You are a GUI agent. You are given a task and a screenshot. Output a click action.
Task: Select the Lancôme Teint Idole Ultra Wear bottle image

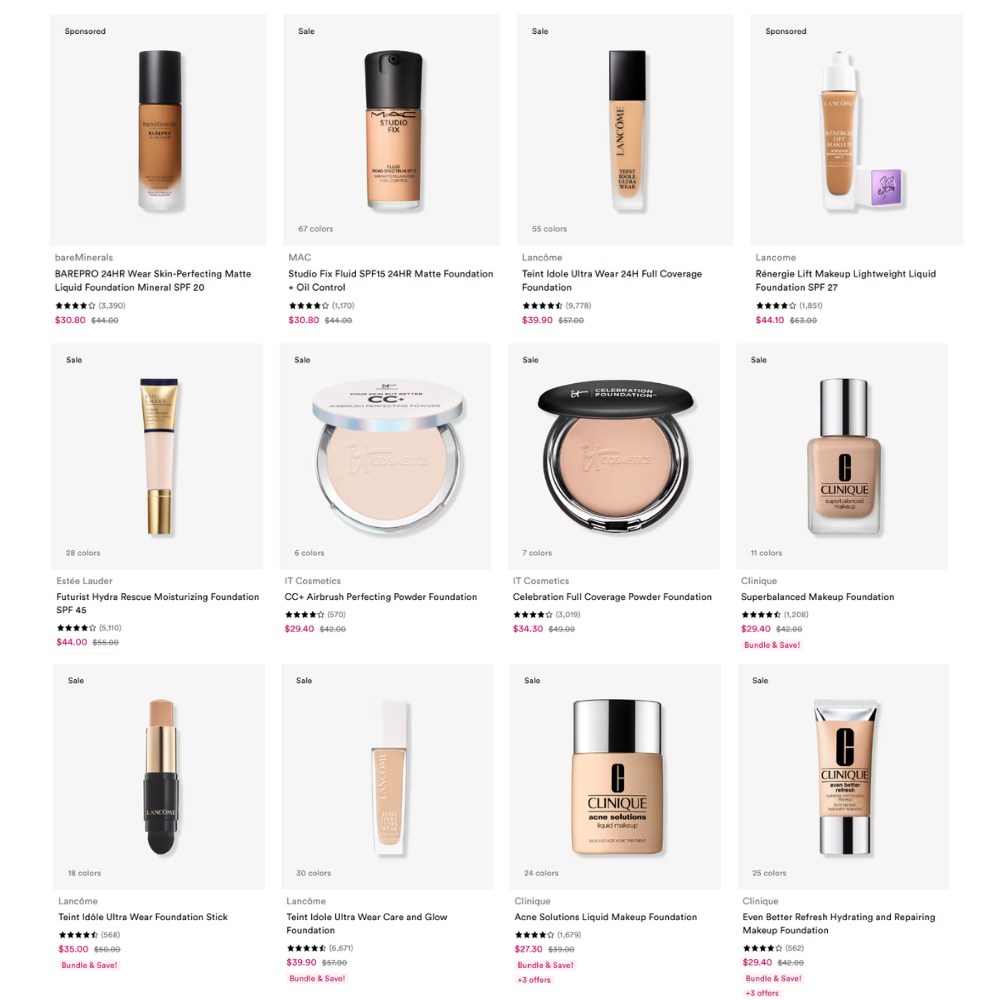click(627, 131)
